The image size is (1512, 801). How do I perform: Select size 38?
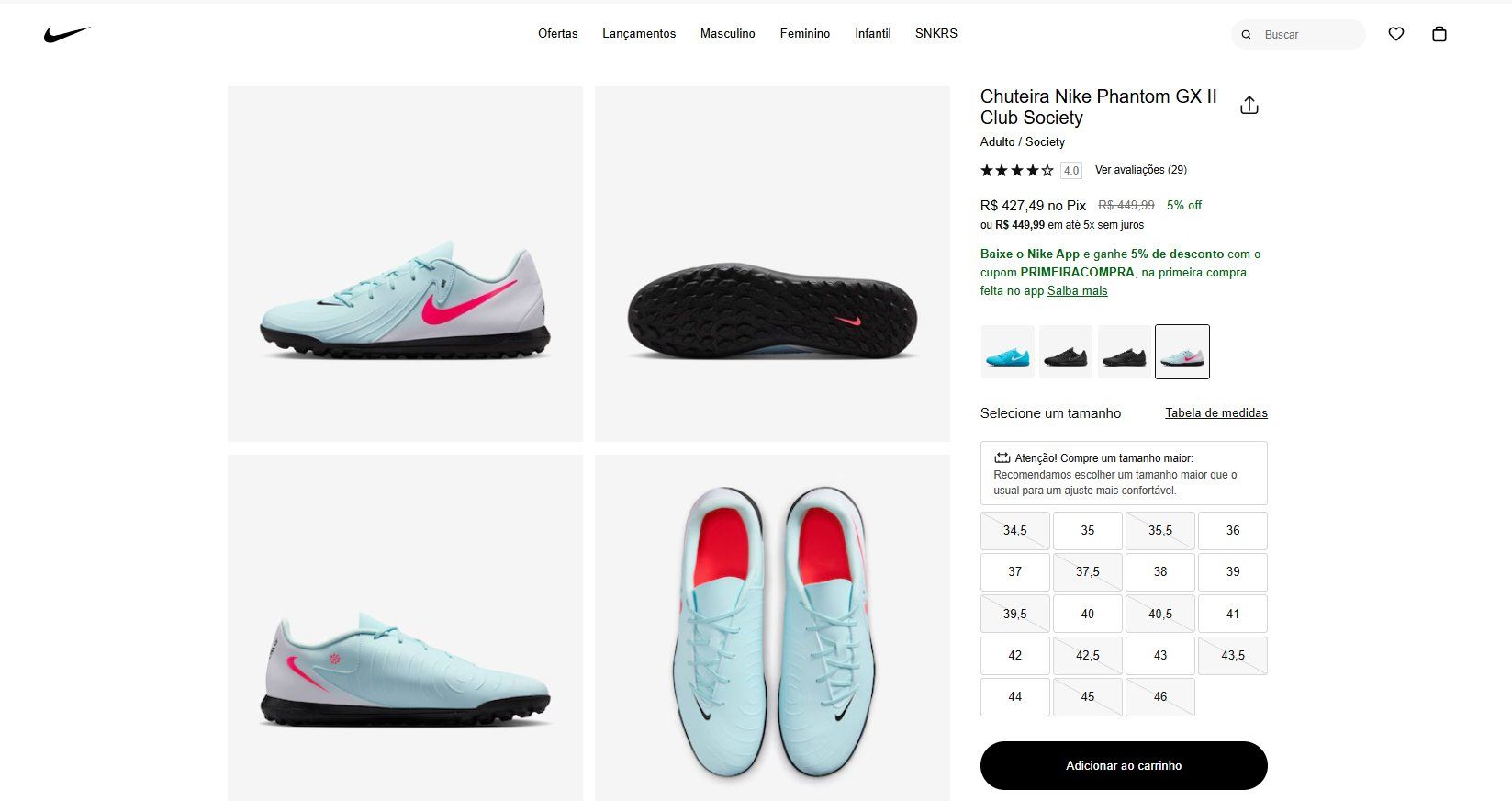(x=1159, y=571)
